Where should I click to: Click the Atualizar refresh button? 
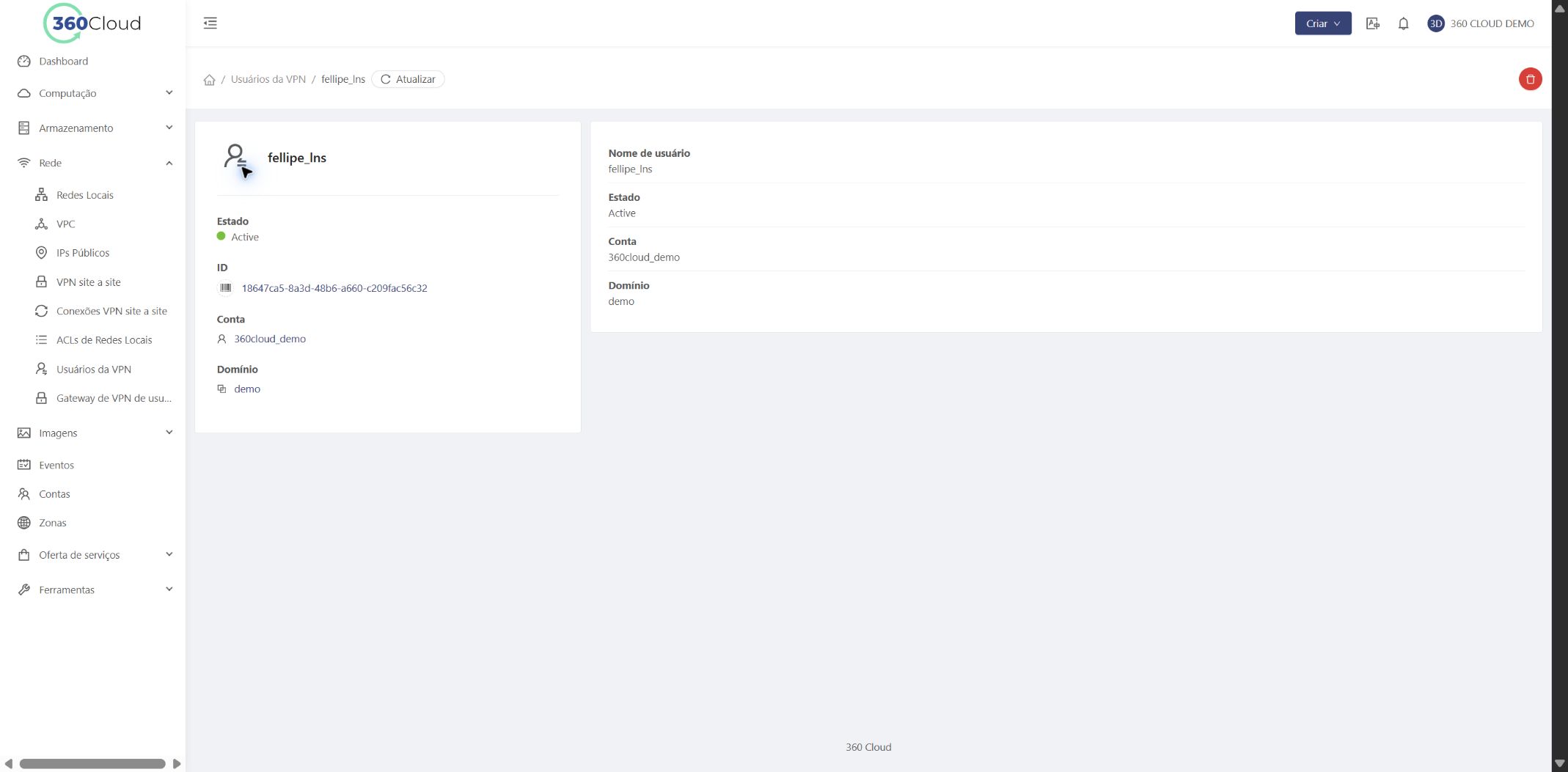tap(408, 79)
